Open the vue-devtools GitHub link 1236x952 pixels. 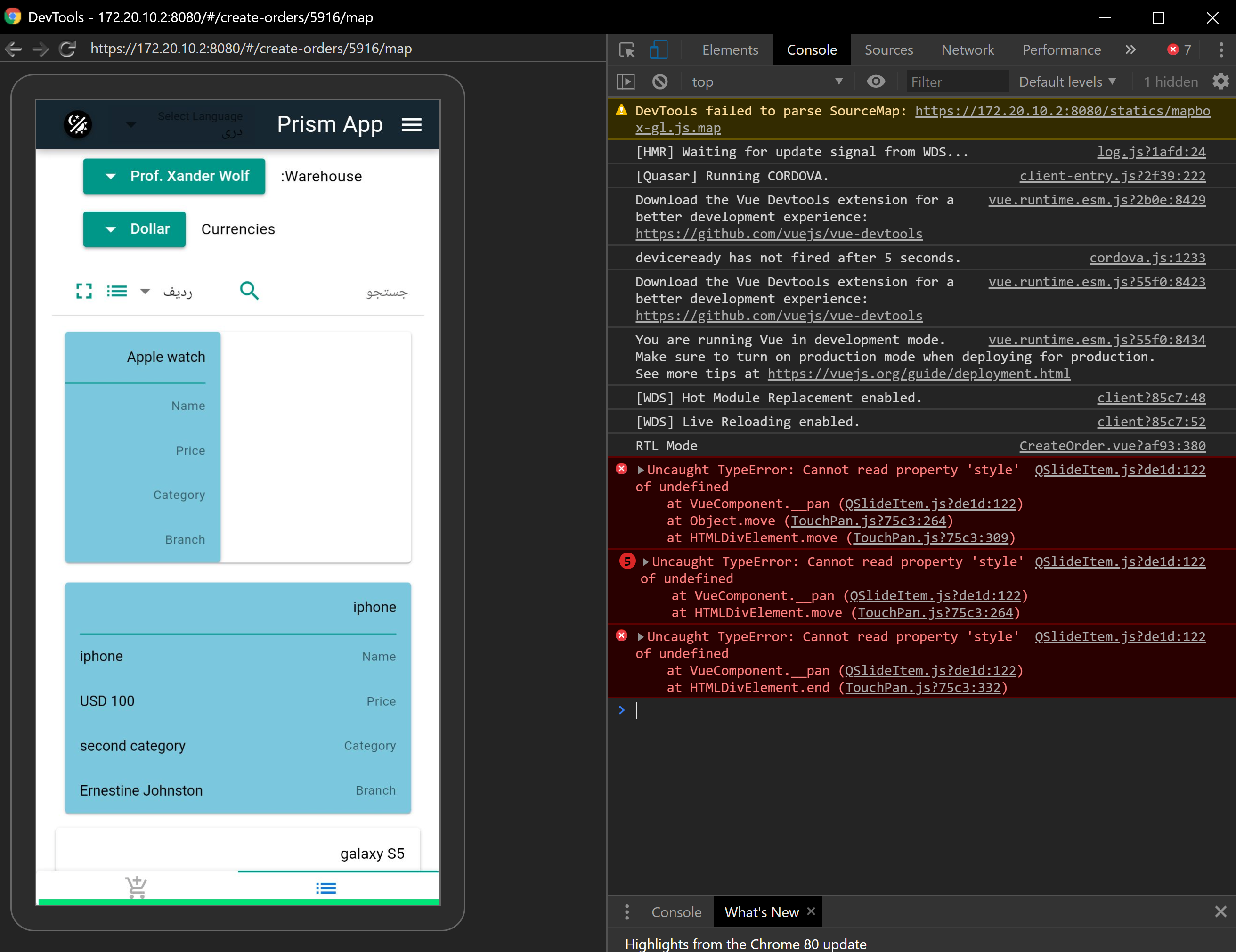pyautogui.click(x=779, y=234)
